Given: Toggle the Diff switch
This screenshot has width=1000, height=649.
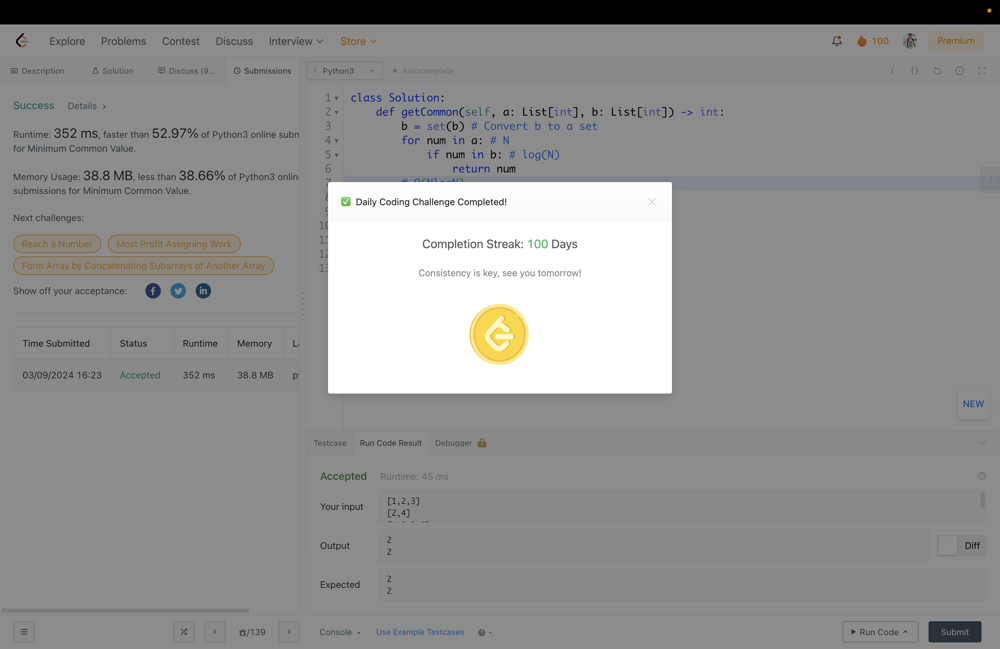Looking at the screenshot, I should click(949, 546).
